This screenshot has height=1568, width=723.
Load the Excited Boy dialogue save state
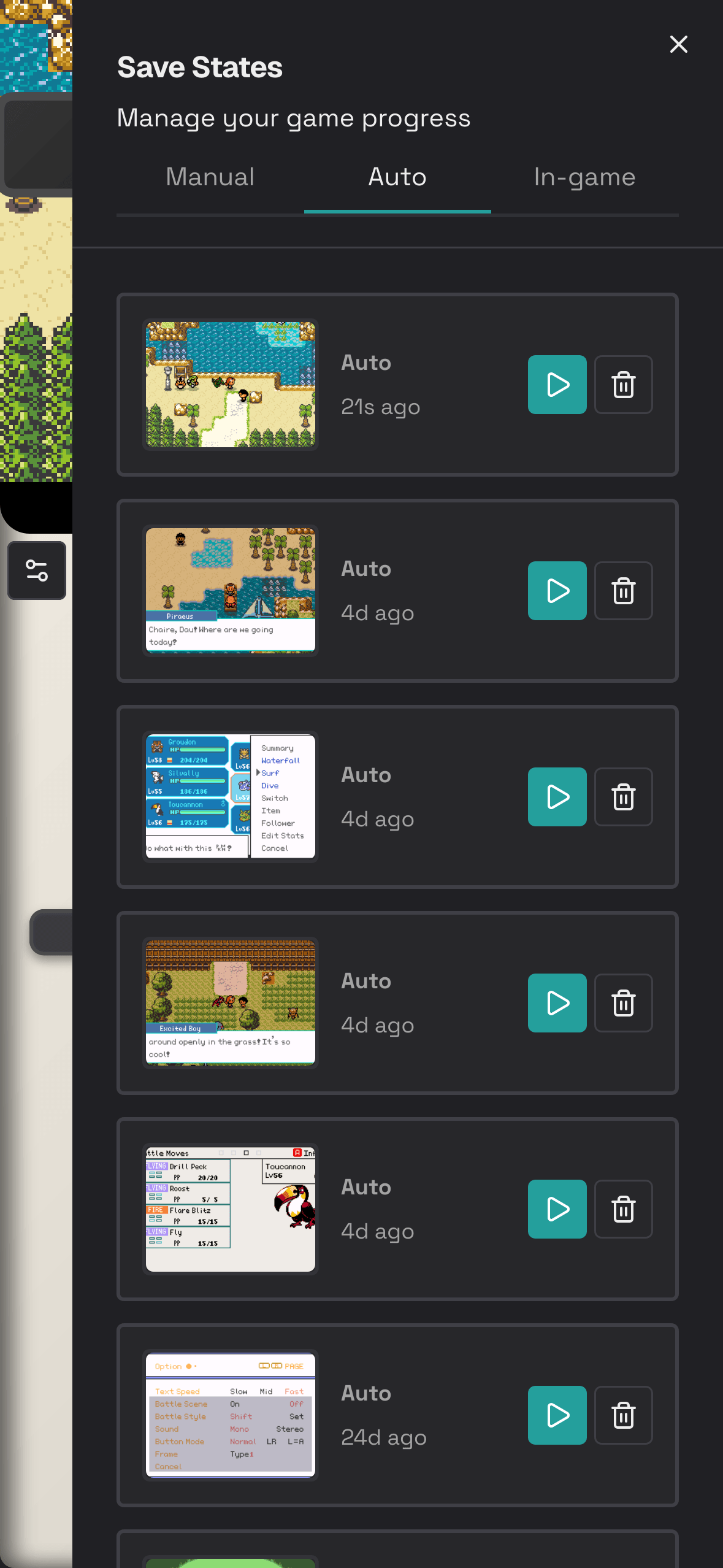tap(557, 1003)
